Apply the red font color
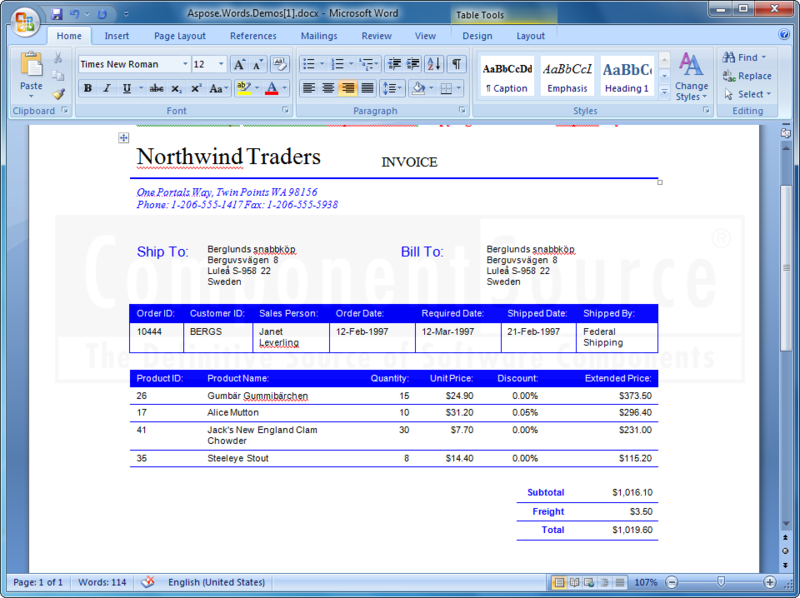Screen dimensions: 800x598 tap(272, 88)
